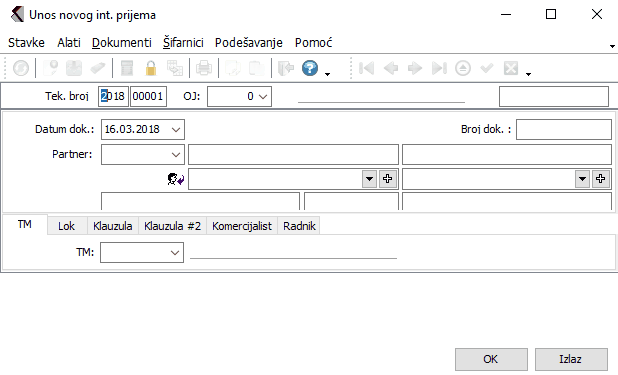Go to previous record arrow icon

(391, 68)
